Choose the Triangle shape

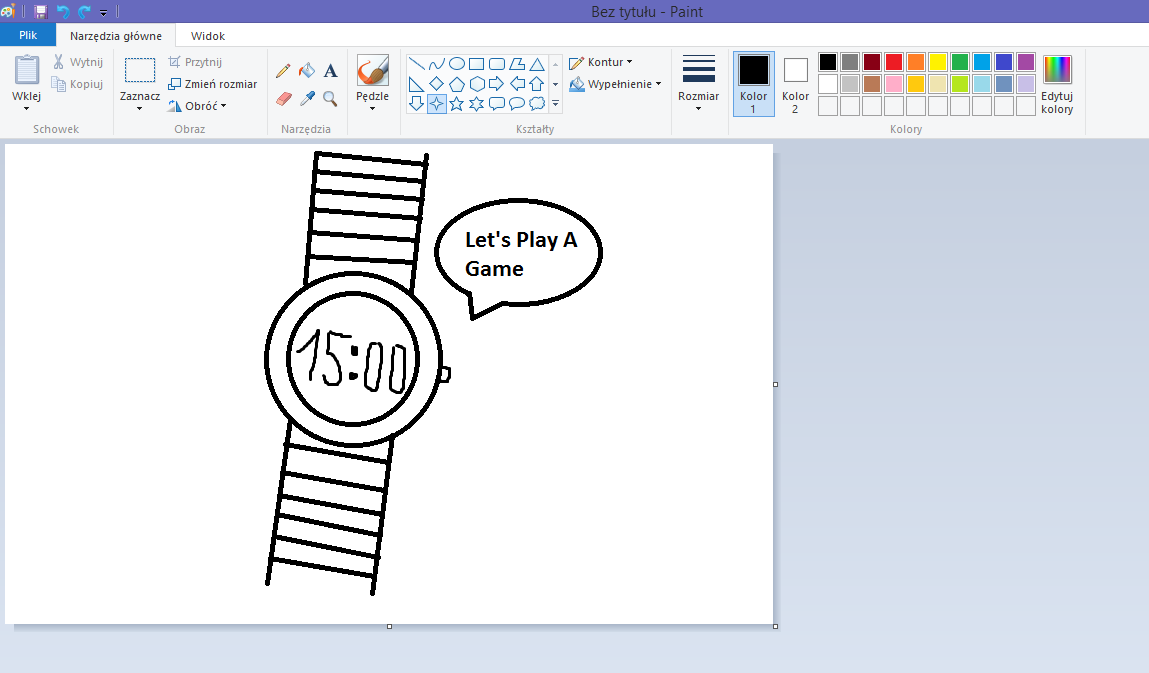coord(537,64)
